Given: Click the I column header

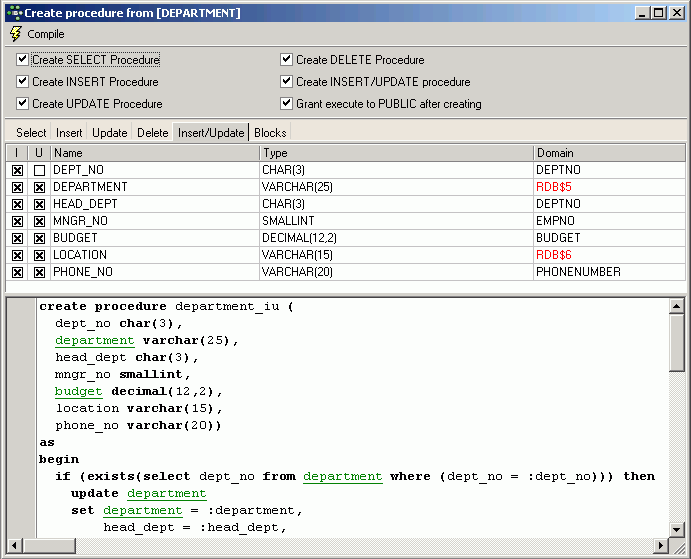Looking at the screenshot, I should coord(17,153).
